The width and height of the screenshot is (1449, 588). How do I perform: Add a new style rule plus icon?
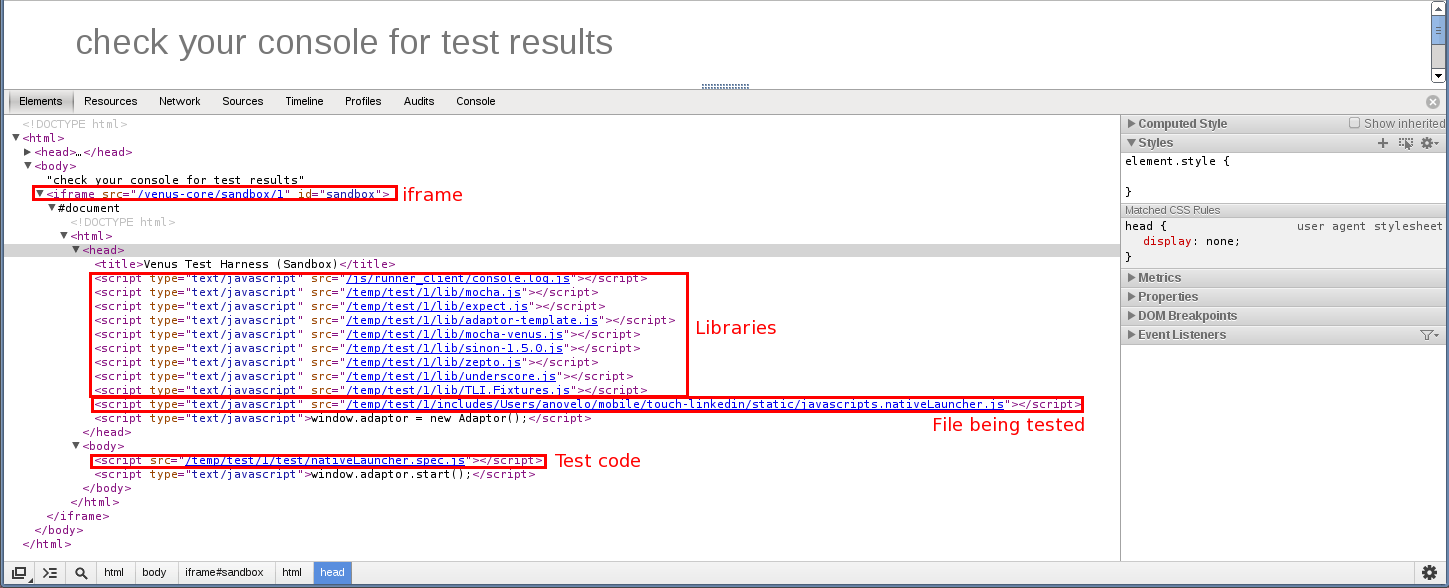pyautogui.click(x=1383, y=143)
